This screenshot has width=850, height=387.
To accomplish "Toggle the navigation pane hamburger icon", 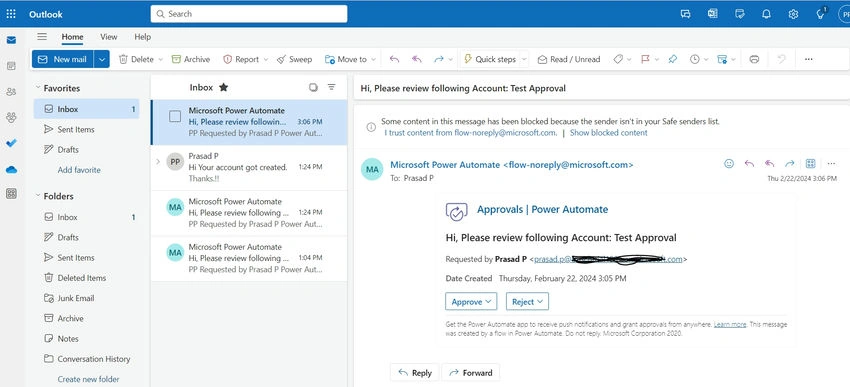I will coord(42,37).
